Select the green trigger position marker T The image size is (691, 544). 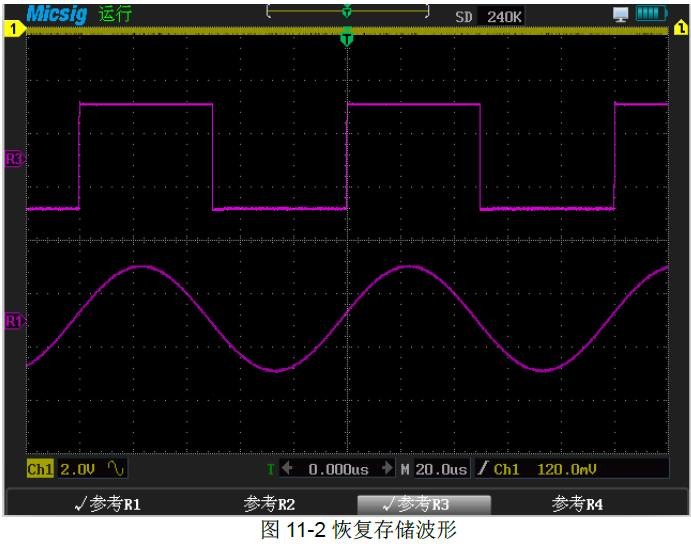point(347,39)
